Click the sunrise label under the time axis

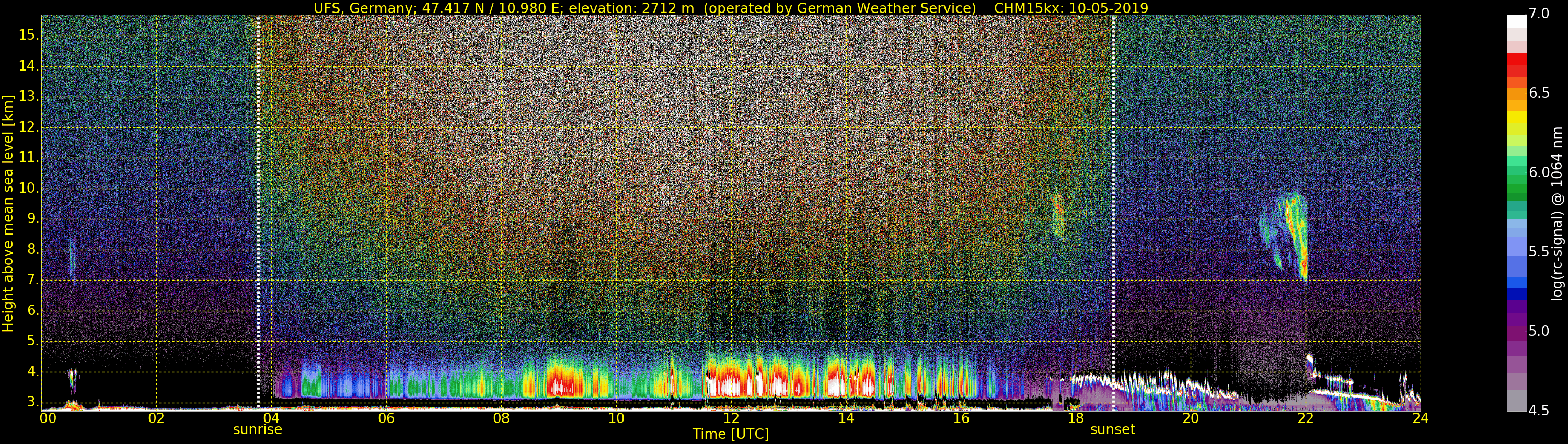point(258,429)
